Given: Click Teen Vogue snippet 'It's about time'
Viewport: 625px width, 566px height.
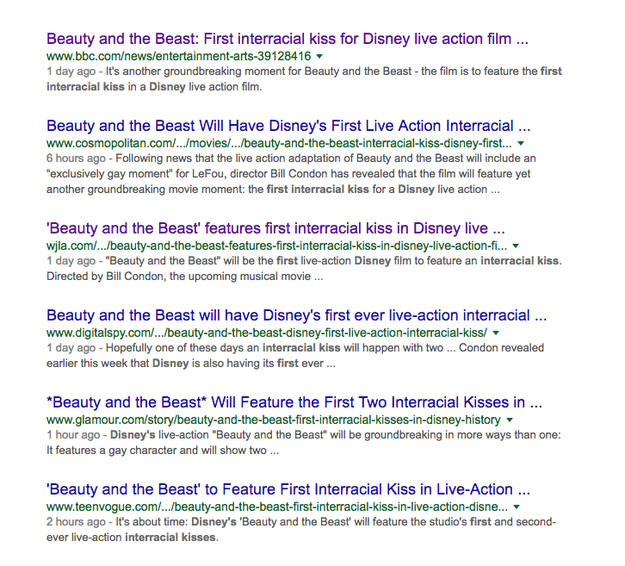Looking at the screenshot, I should 301,529.
